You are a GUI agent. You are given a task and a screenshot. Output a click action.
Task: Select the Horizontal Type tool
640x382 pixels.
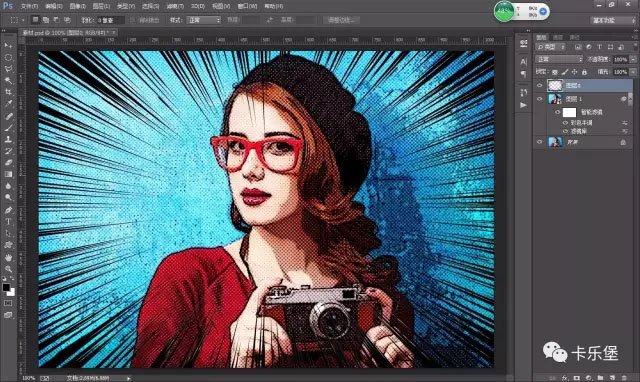pos(8,222)
